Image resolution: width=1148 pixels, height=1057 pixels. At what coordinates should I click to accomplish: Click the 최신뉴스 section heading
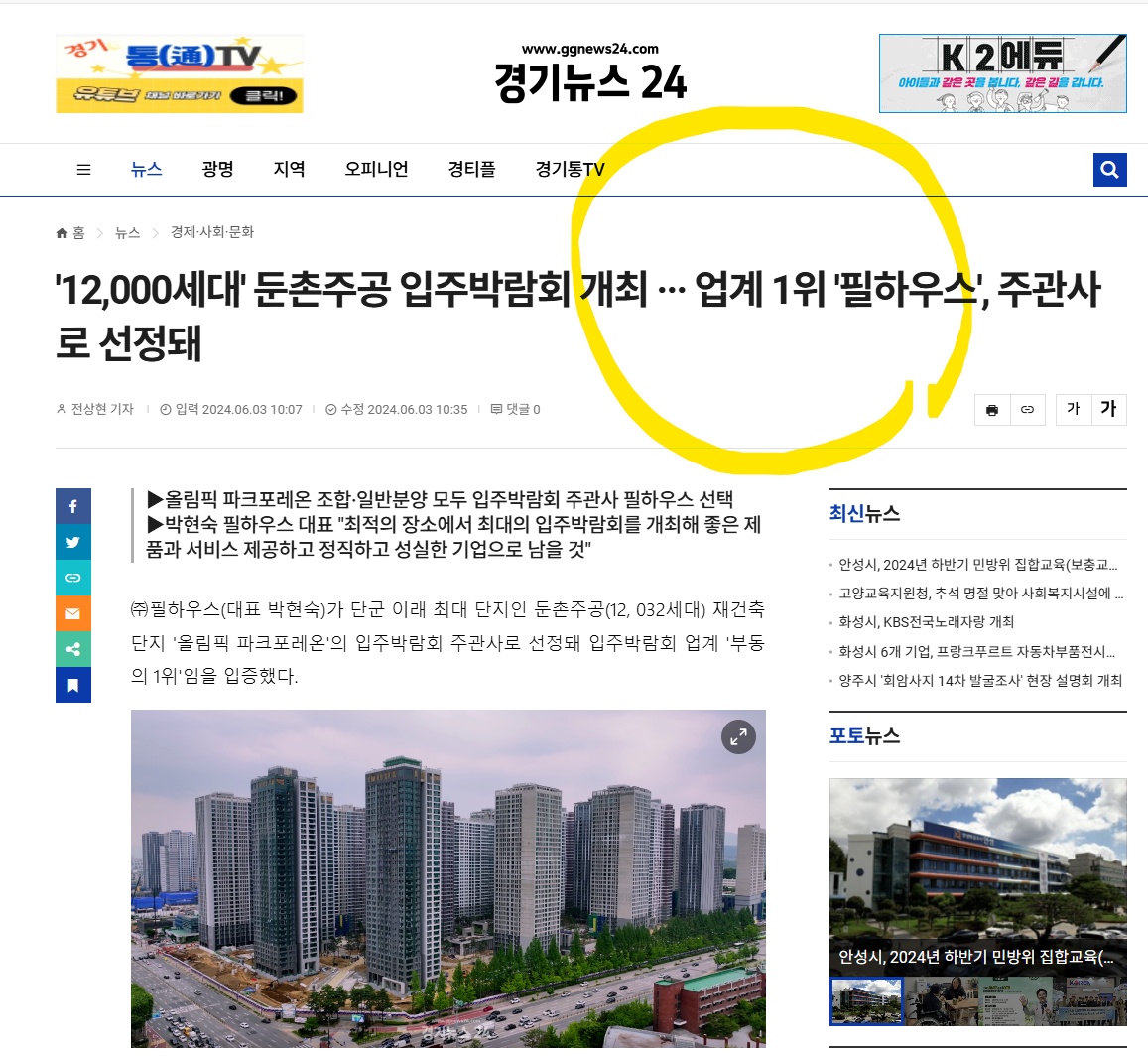864,513
